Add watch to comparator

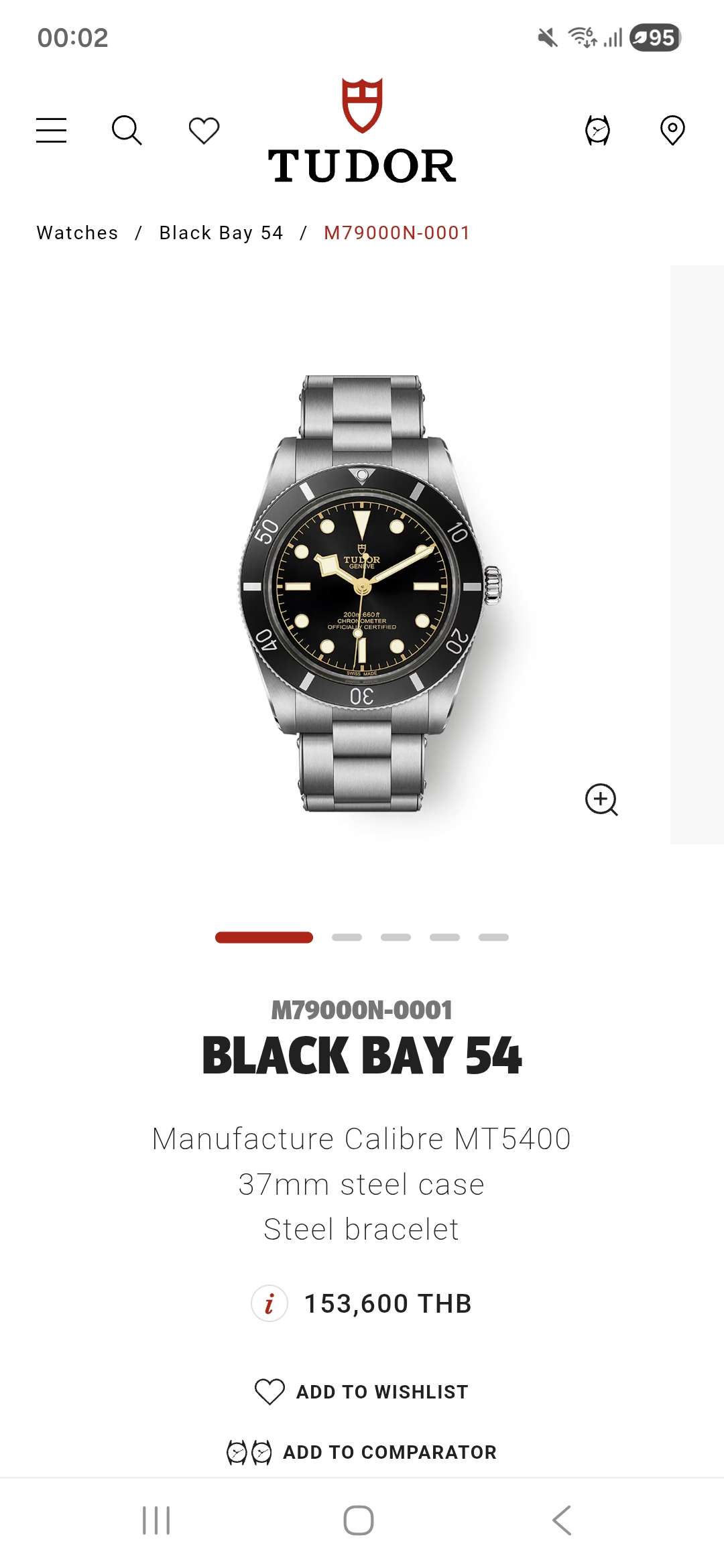pyautogui.click(x=362, y=1452)
